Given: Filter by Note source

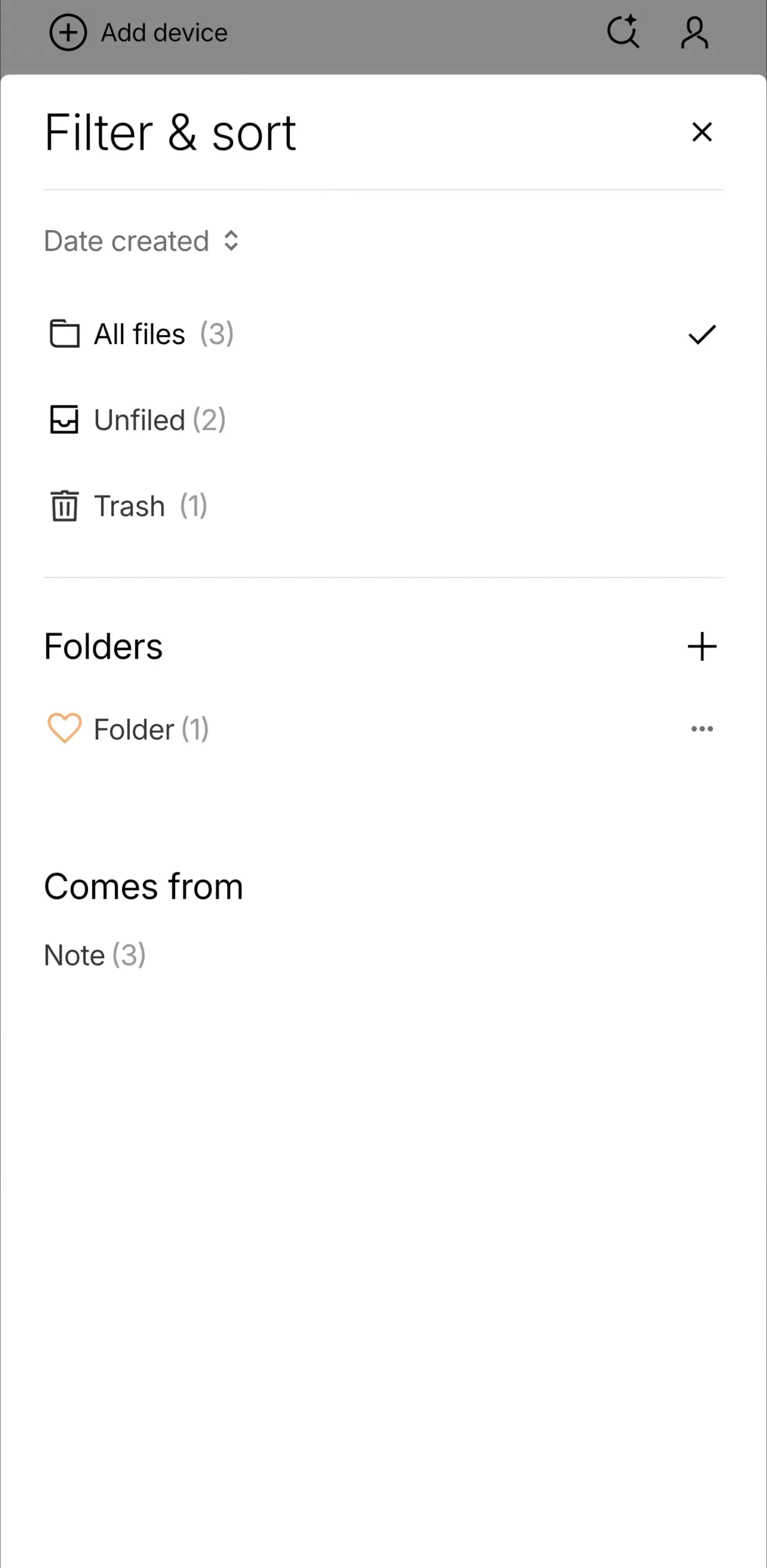Looking at the screenshot, I should pos(95,954).
